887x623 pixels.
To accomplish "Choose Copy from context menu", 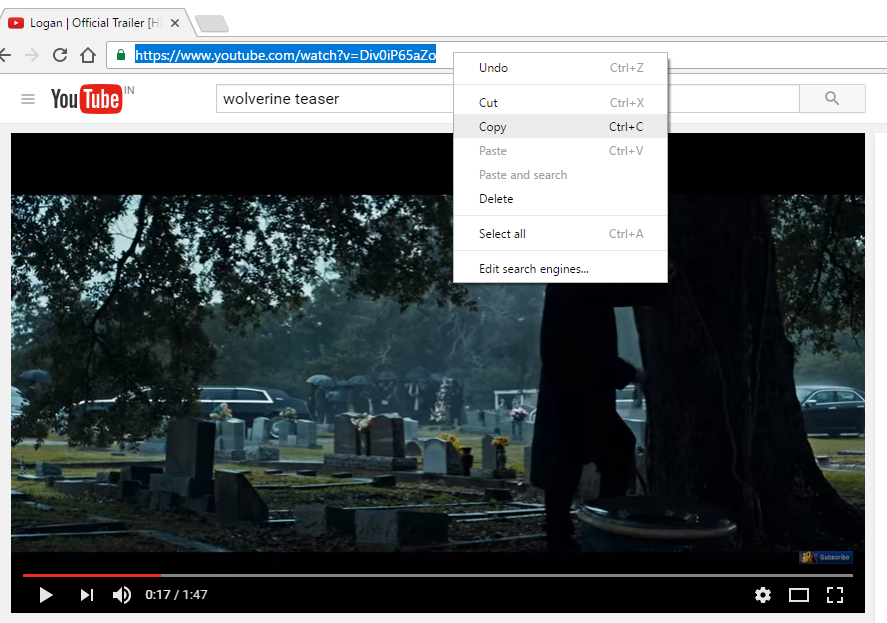I will click(x=560, y=127).
